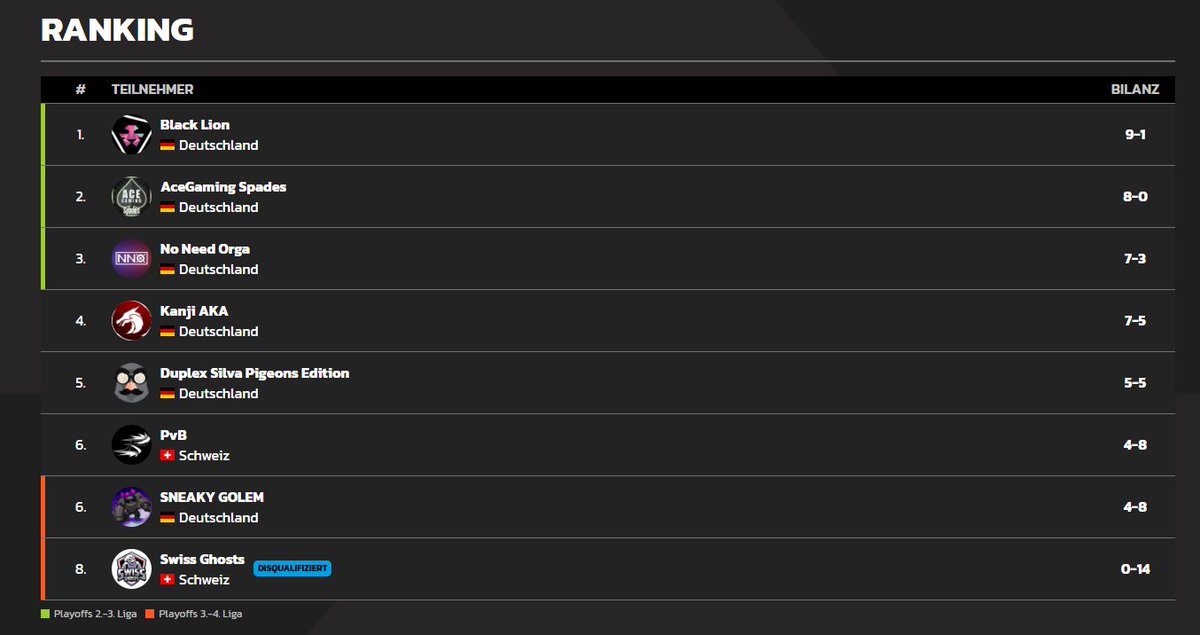Open the PvB team page
This screenshot has width=1200, height=635.
click(173, 435)
